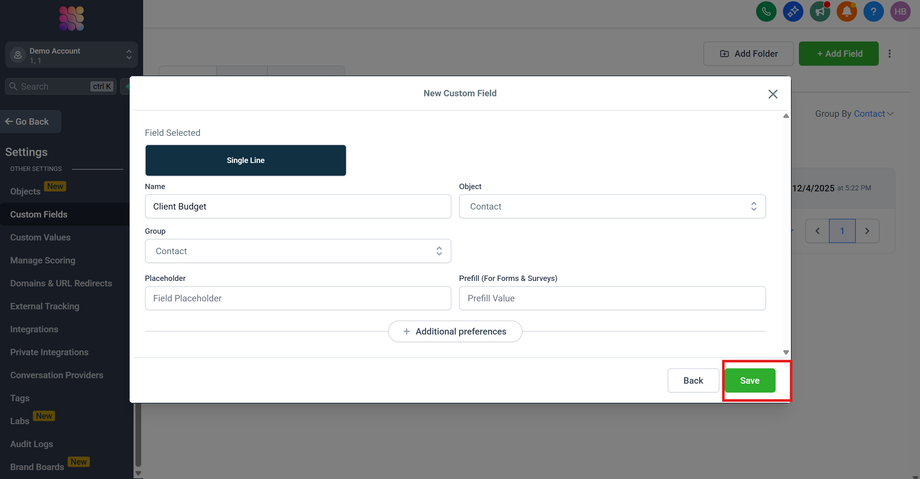This screenshot has width=920, height=479.
Task: Click the blue help question mark icon
Action: coord(873,12)
